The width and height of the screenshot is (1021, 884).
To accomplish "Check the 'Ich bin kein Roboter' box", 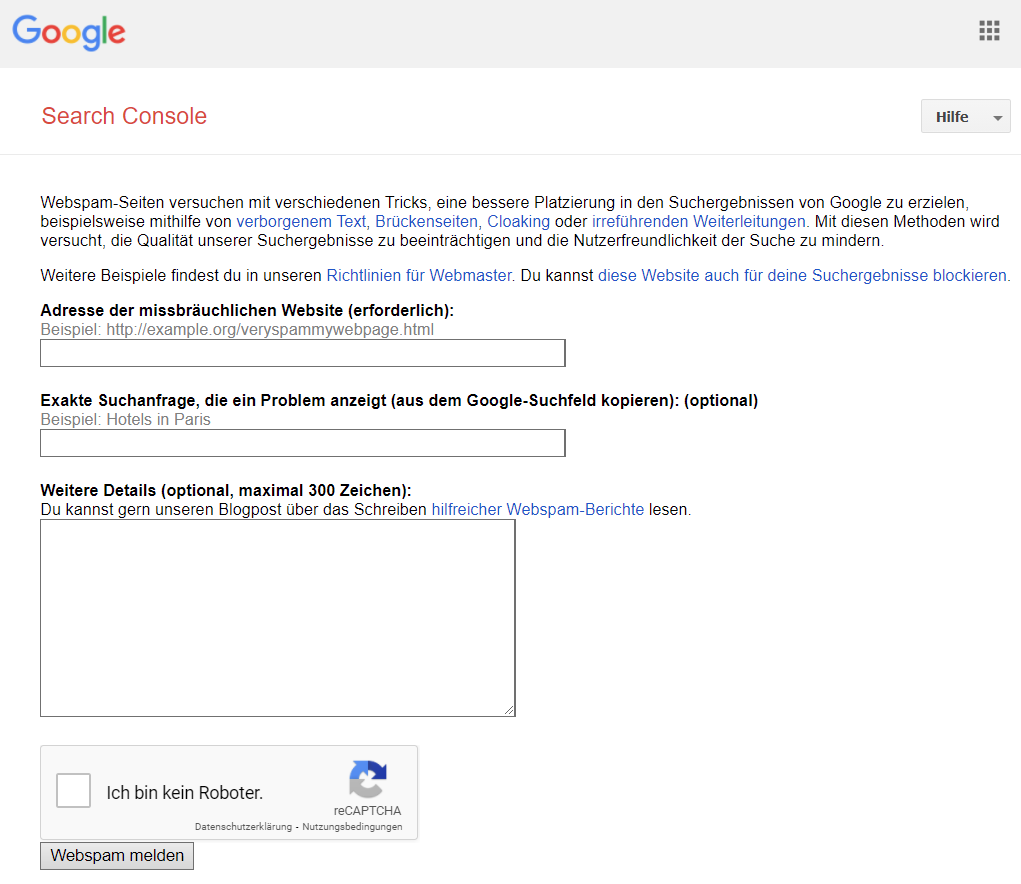I will 74,791.
